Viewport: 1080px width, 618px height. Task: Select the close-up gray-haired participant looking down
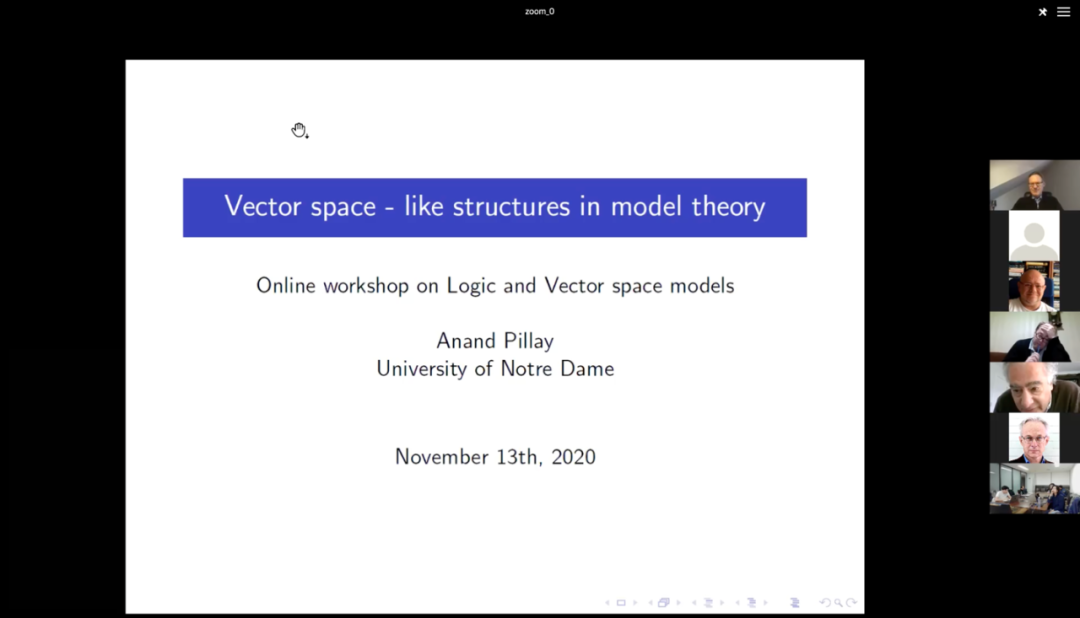pyautogui.click(x=1035, y=387)
